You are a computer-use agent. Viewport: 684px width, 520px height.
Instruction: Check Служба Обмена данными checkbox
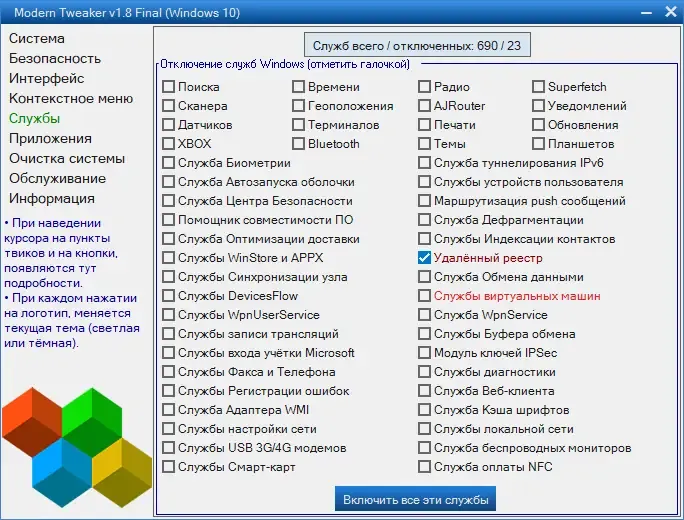click(424, 277)
